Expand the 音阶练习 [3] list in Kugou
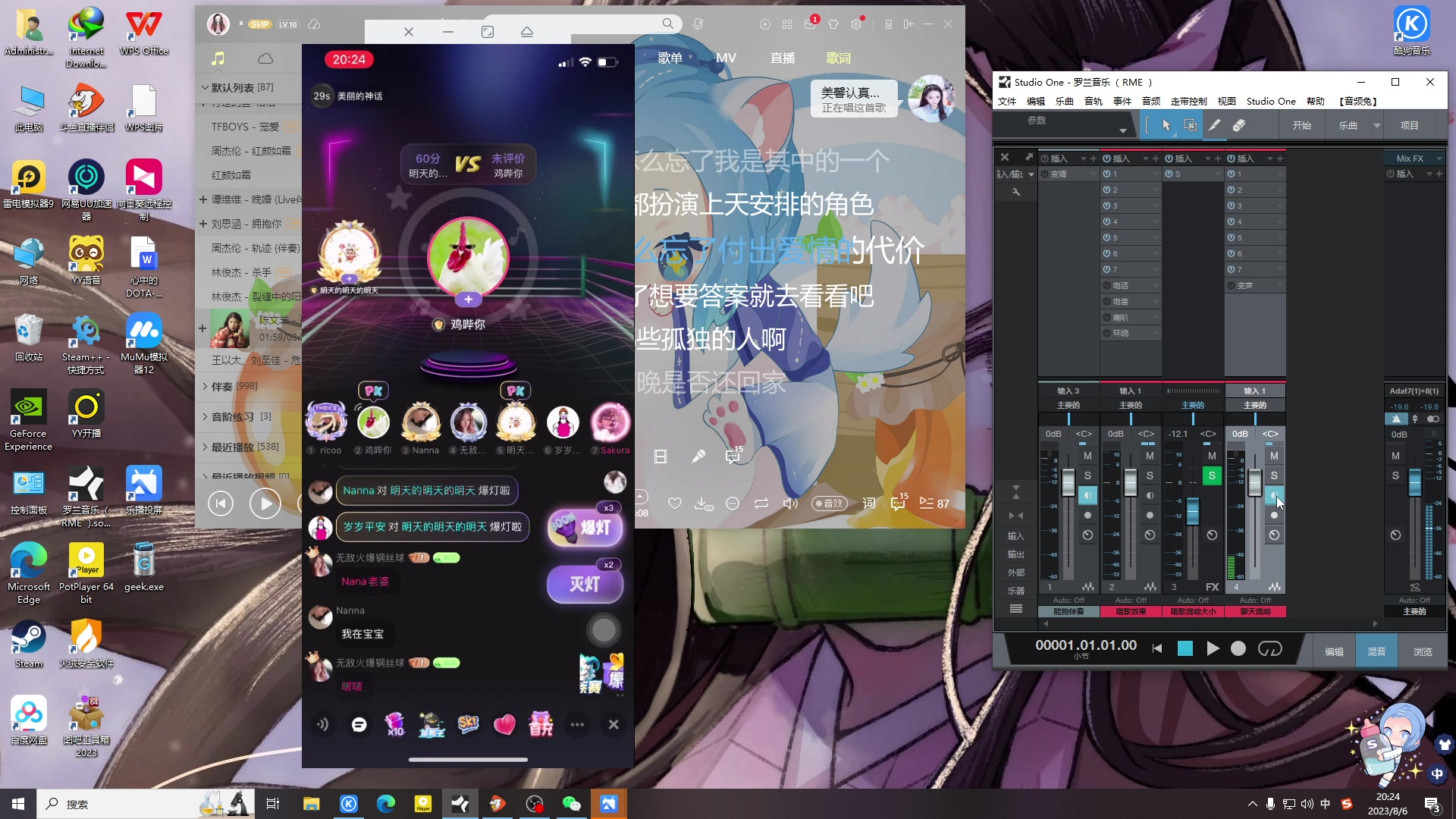The width and height of the screenshot is (1456, 819). click(x=205, y=416)
